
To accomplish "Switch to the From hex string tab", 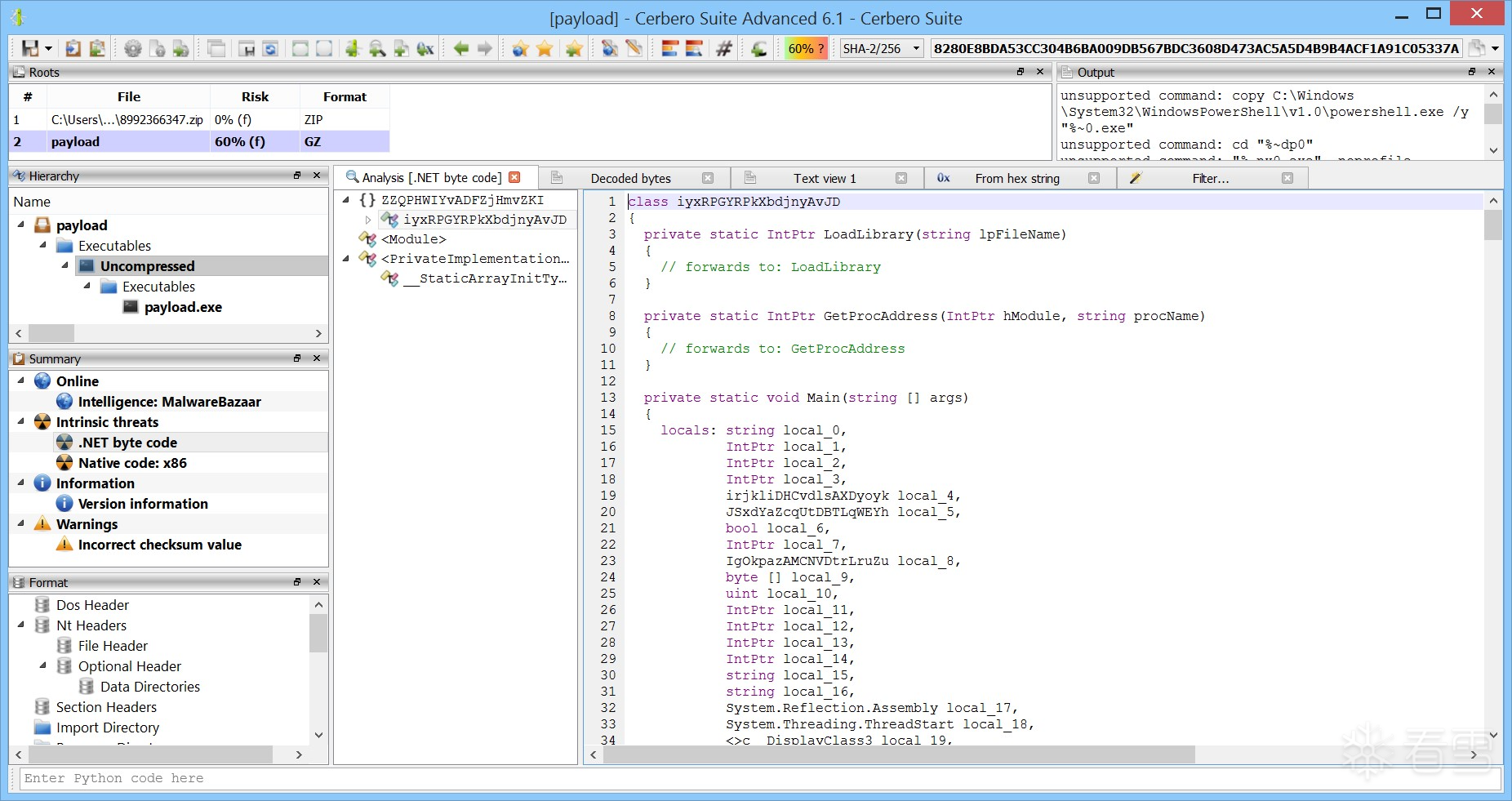I will [1016, 178].
